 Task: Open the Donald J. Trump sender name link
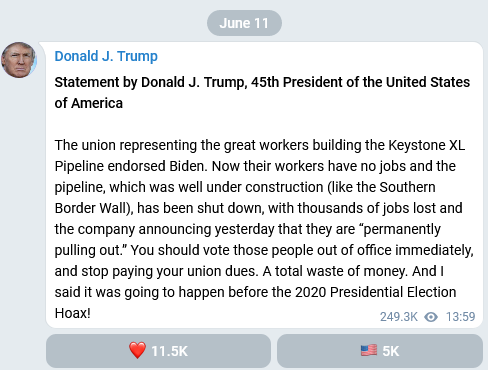coord(106,56)
